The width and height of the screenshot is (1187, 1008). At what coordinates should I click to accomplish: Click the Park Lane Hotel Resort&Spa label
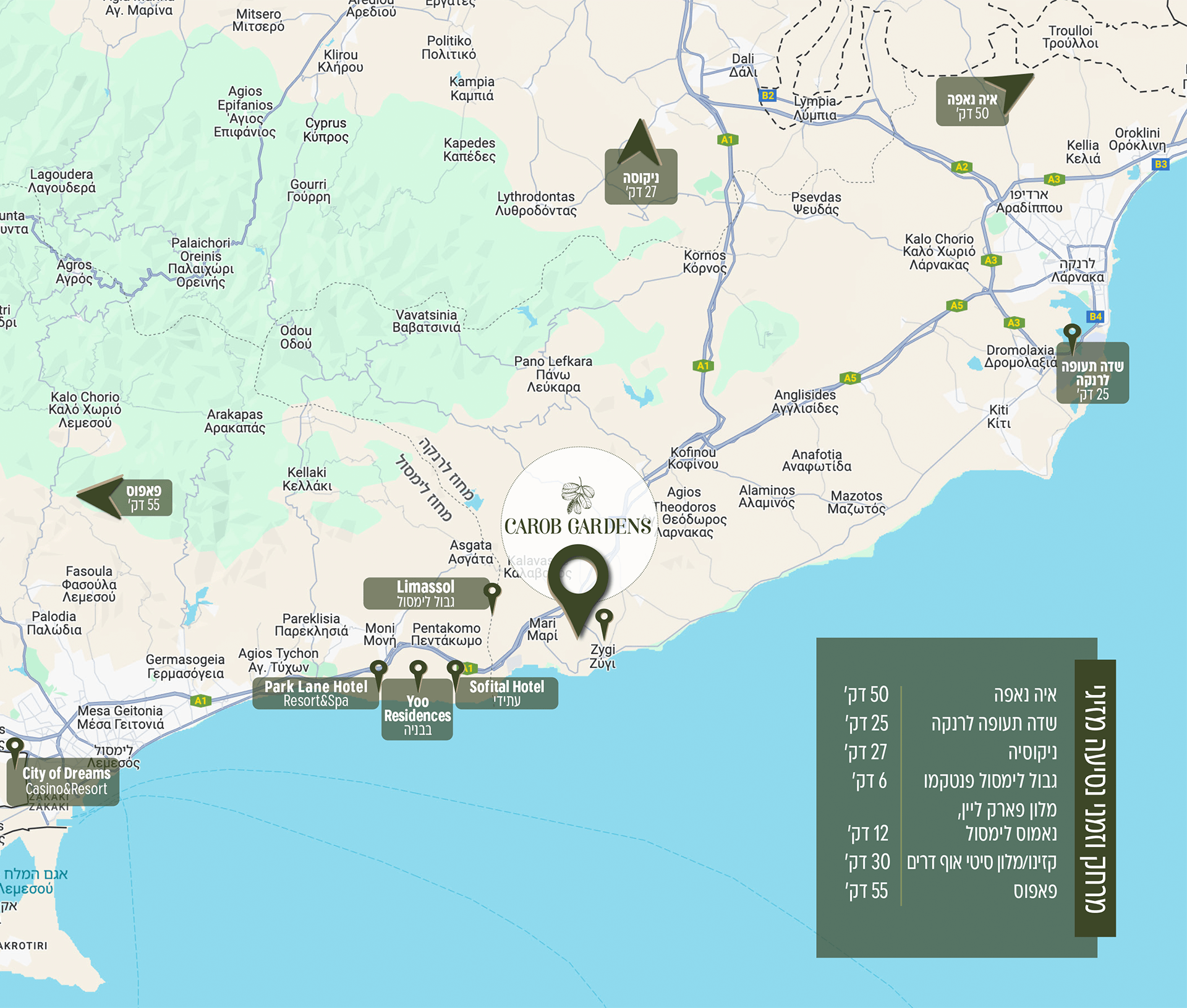(x=315, y=694)
